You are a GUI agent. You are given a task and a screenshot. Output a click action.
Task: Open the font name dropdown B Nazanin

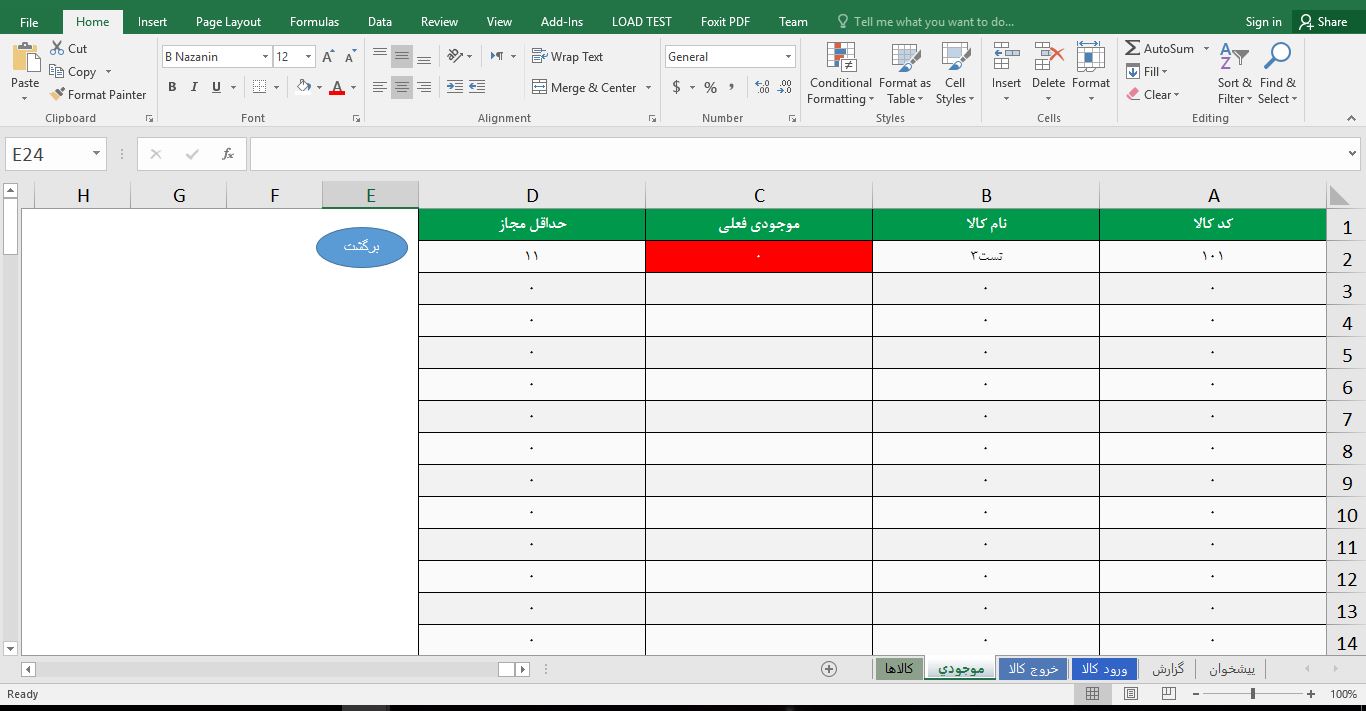click(x=265, y=57)
